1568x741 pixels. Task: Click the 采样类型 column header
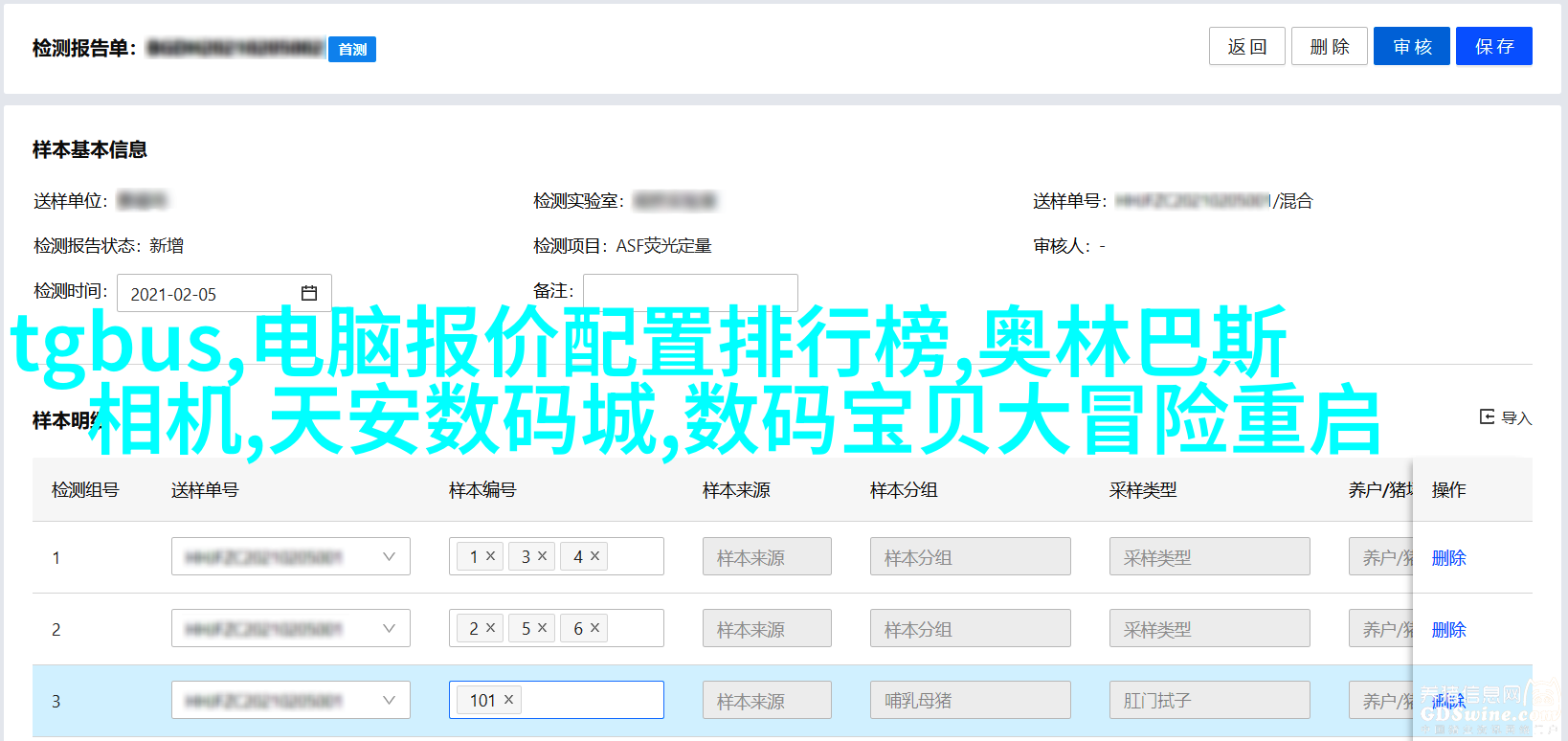pos(1143,489)
